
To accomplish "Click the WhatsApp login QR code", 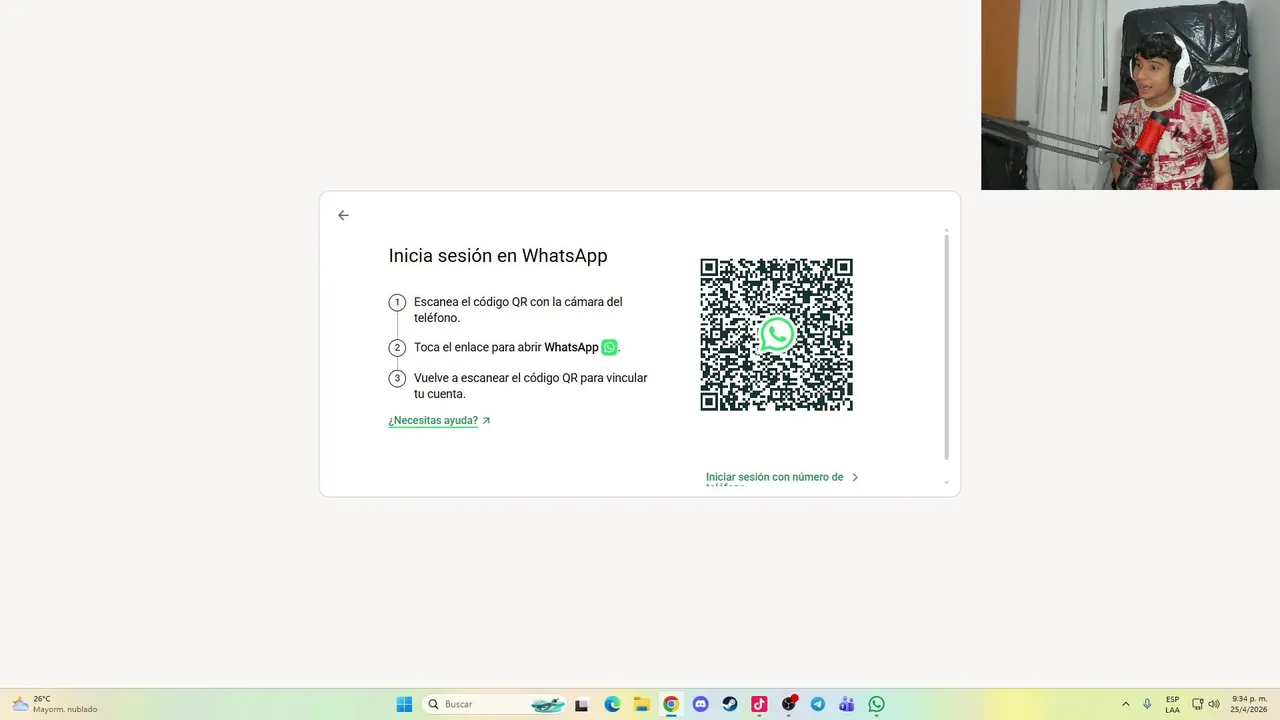I will pos(776,334).
